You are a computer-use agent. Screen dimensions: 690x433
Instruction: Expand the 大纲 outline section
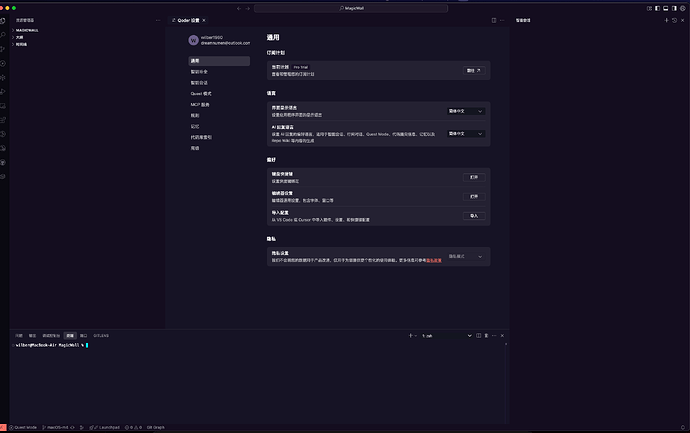click(18, 37)
